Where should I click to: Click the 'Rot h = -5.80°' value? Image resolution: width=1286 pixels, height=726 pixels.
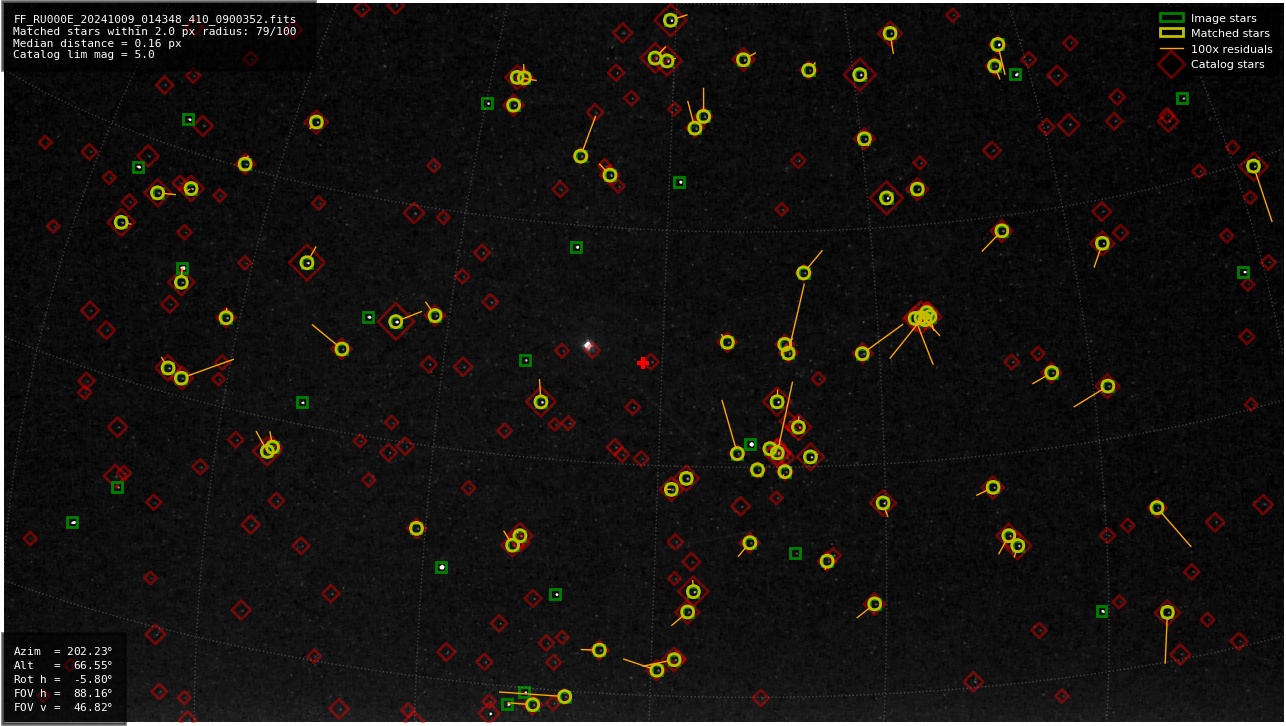point(63,679)
